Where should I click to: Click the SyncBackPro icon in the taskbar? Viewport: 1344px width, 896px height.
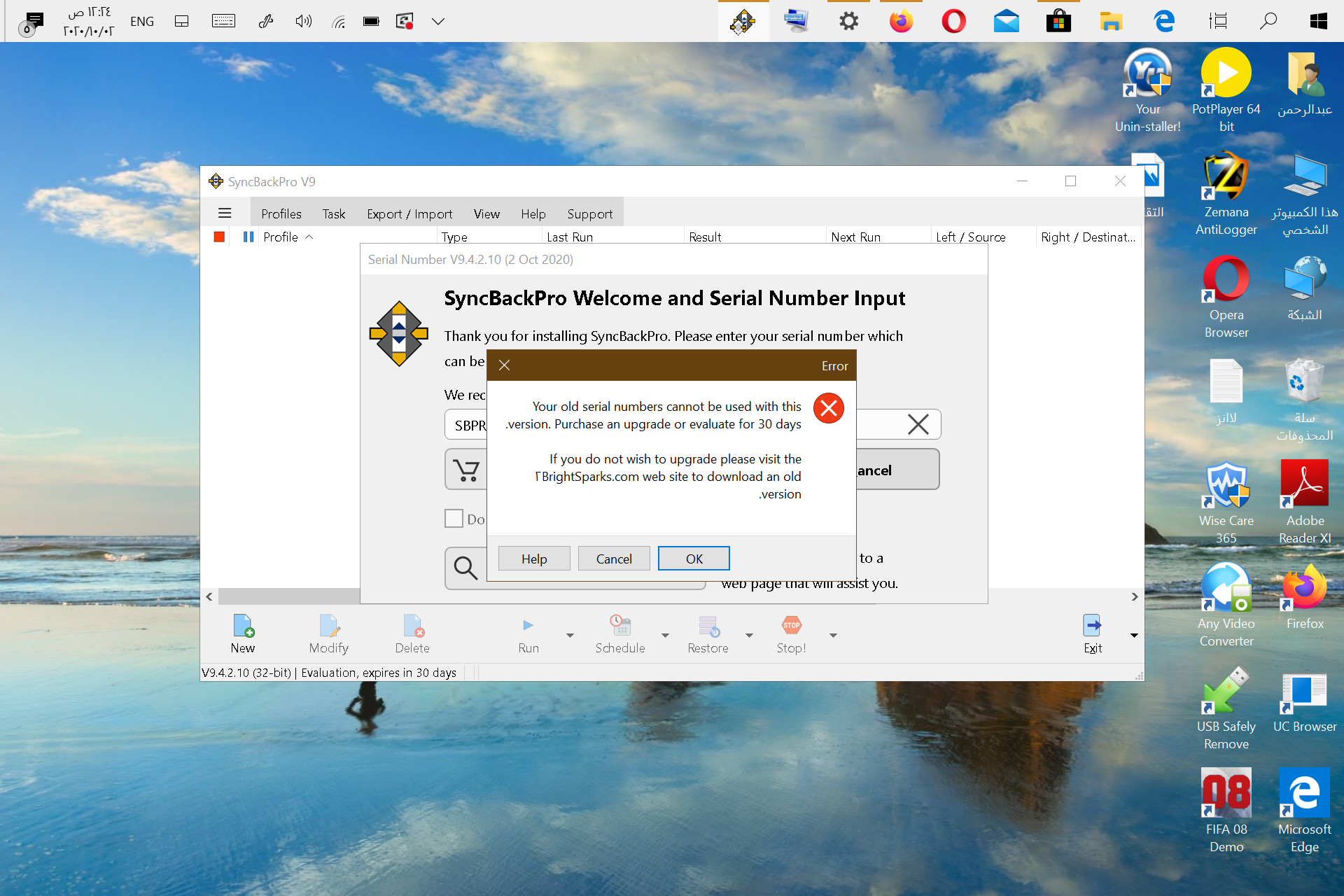pyautogui.click(x=743, y=22)
